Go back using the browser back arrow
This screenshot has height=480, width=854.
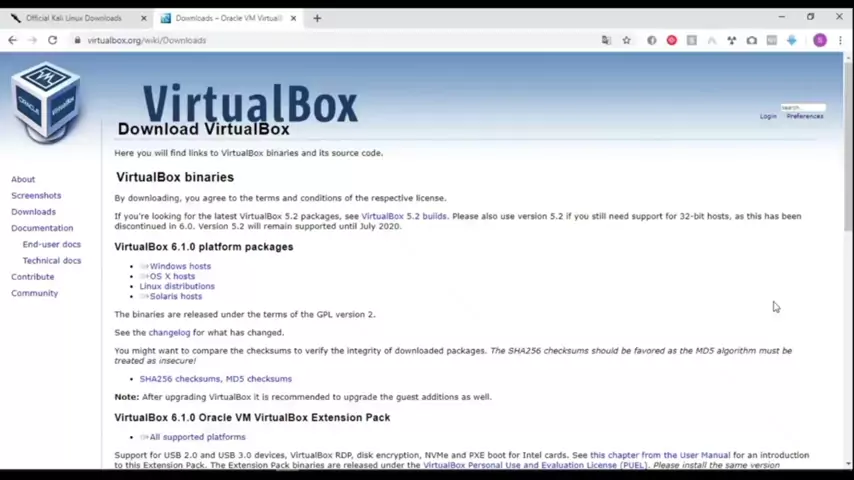tap(12, 40)
